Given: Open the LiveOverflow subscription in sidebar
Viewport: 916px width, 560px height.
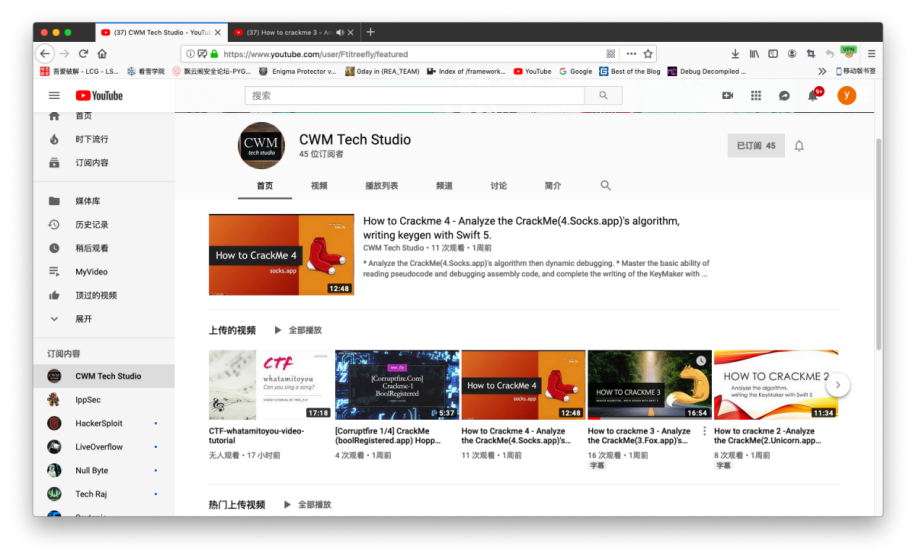Looking at the screenshot, I should coord(103,447).
